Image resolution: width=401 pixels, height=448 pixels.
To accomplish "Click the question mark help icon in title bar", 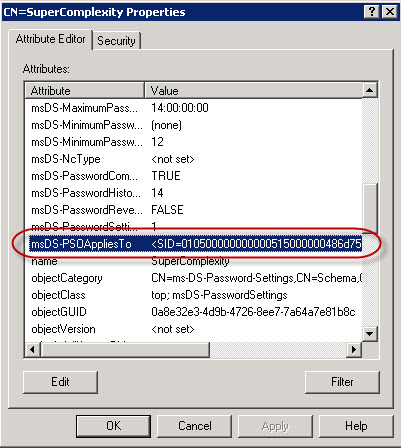I will 372,12.
